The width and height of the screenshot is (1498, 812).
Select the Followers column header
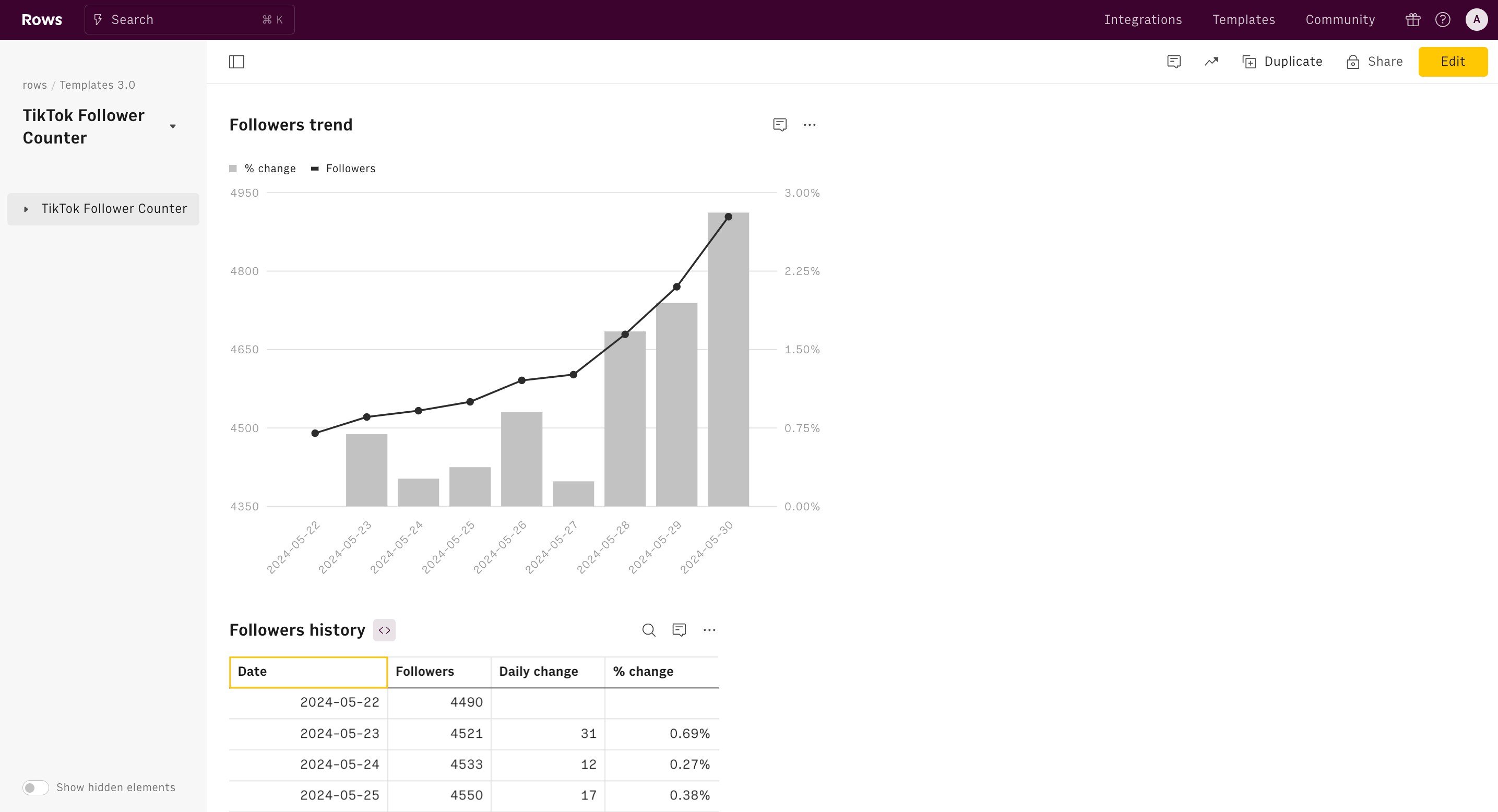(x=439, y=672)
